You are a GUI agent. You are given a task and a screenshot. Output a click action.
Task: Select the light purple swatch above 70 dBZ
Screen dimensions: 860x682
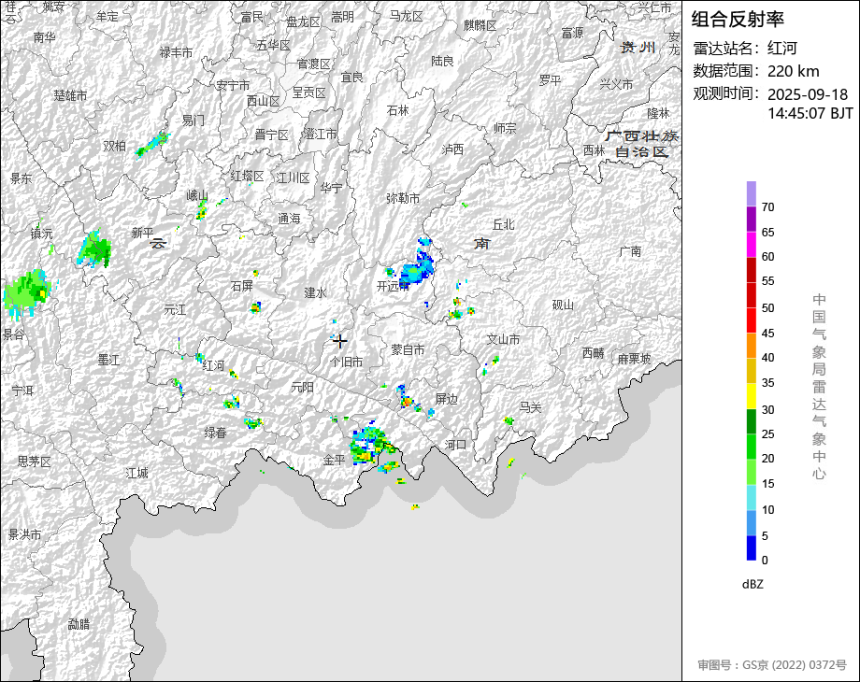pyautogui.click(x=751, y=194)
